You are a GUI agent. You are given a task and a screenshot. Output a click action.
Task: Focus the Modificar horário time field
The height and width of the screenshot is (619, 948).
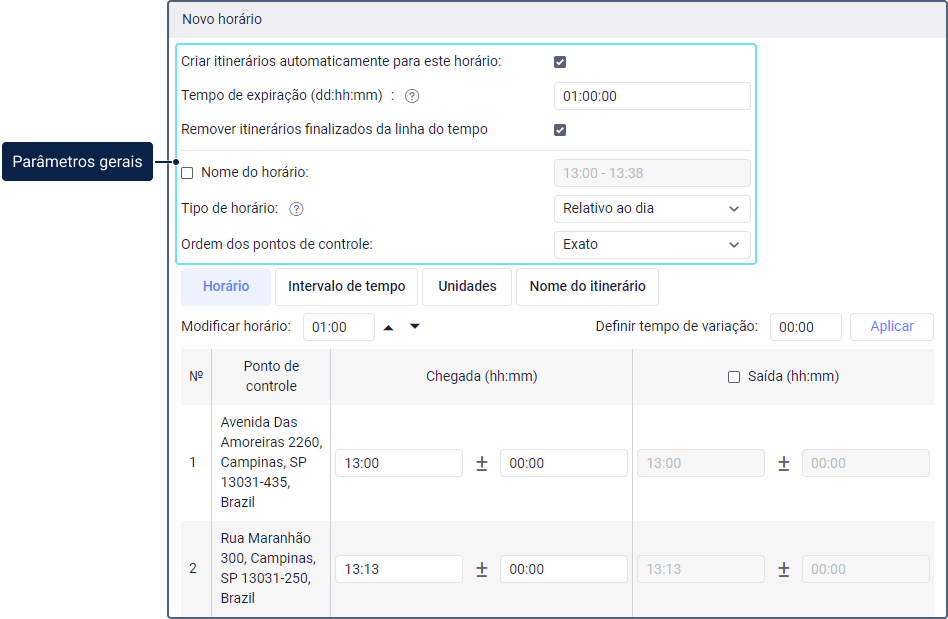tap(339, 327)
